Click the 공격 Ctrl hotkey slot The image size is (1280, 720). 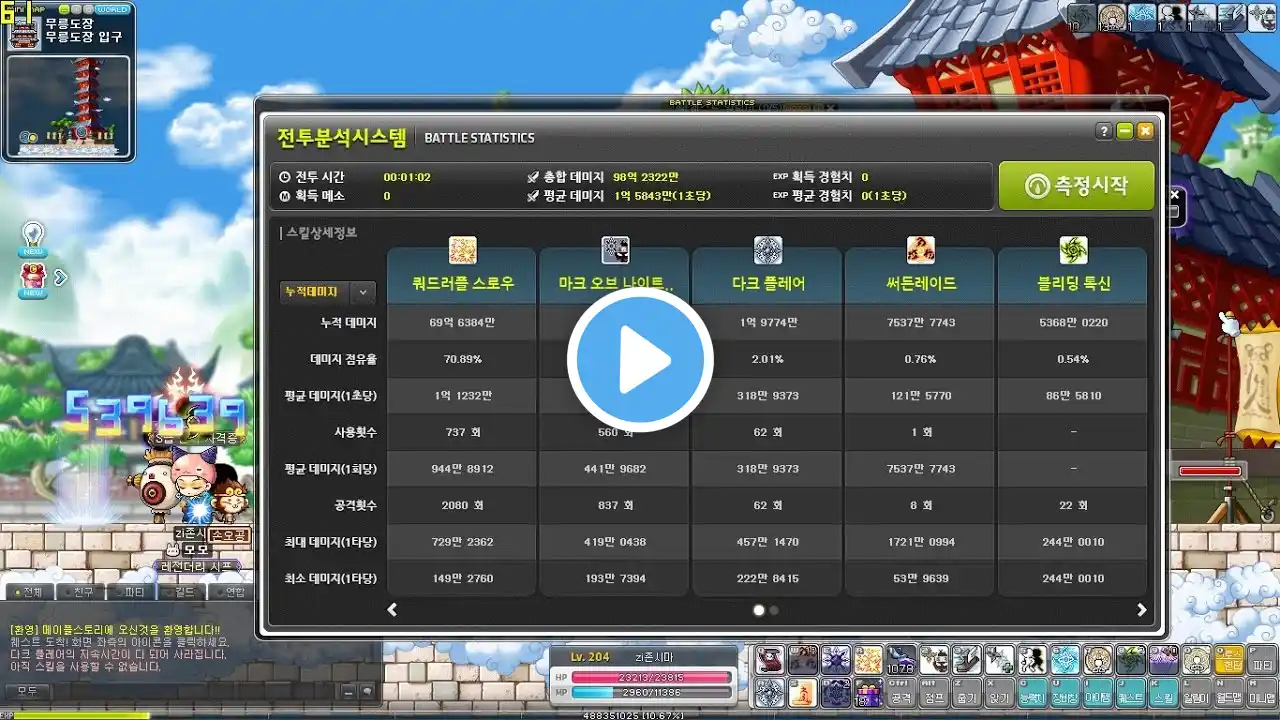click(x=902, y=693)
